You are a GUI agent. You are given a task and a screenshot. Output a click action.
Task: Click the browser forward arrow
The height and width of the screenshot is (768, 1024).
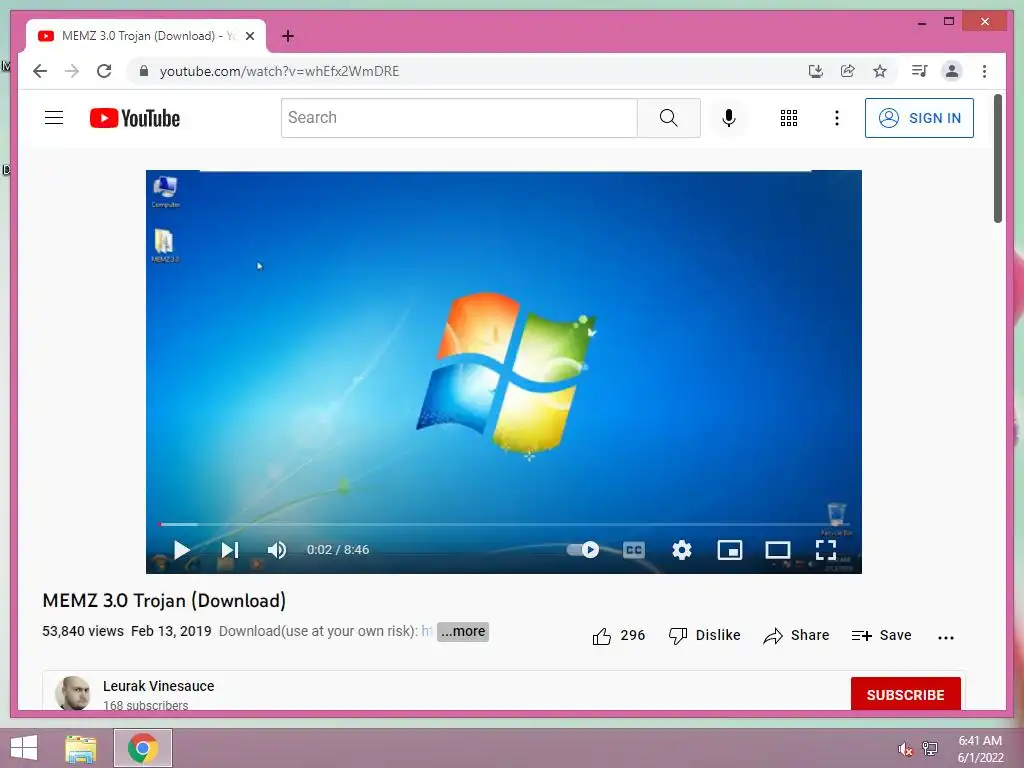tap(72, 71)
